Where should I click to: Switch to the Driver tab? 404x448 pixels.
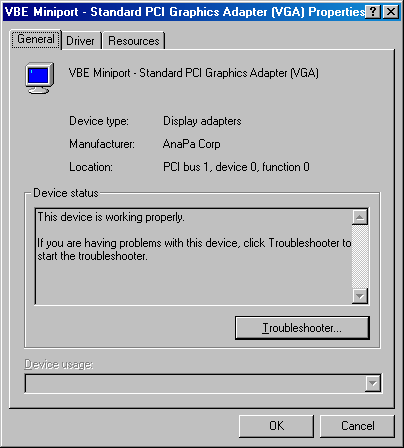click(x=80, y=41)
